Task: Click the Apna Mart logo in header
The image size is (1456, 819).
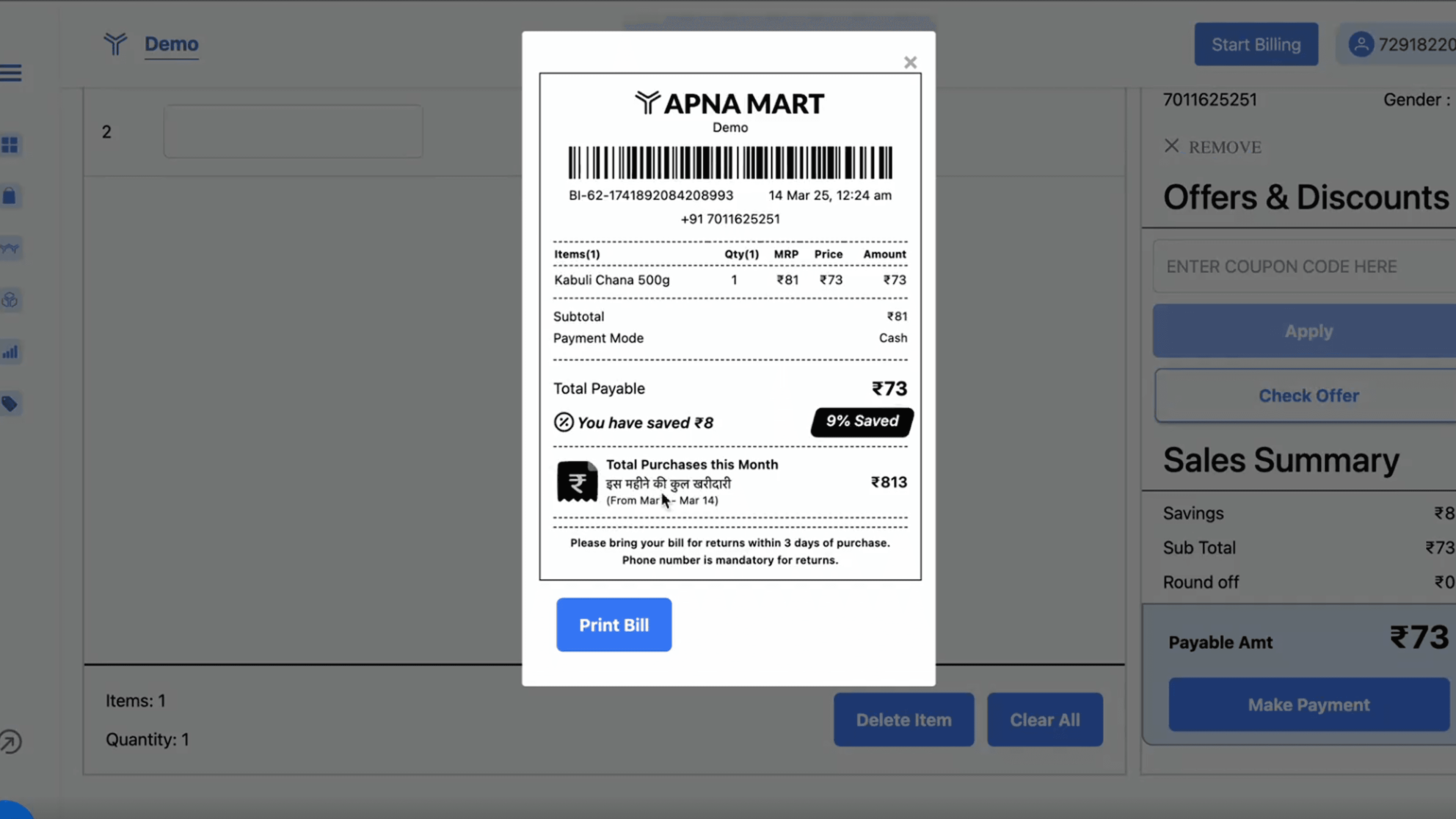Action: point(115,44)
